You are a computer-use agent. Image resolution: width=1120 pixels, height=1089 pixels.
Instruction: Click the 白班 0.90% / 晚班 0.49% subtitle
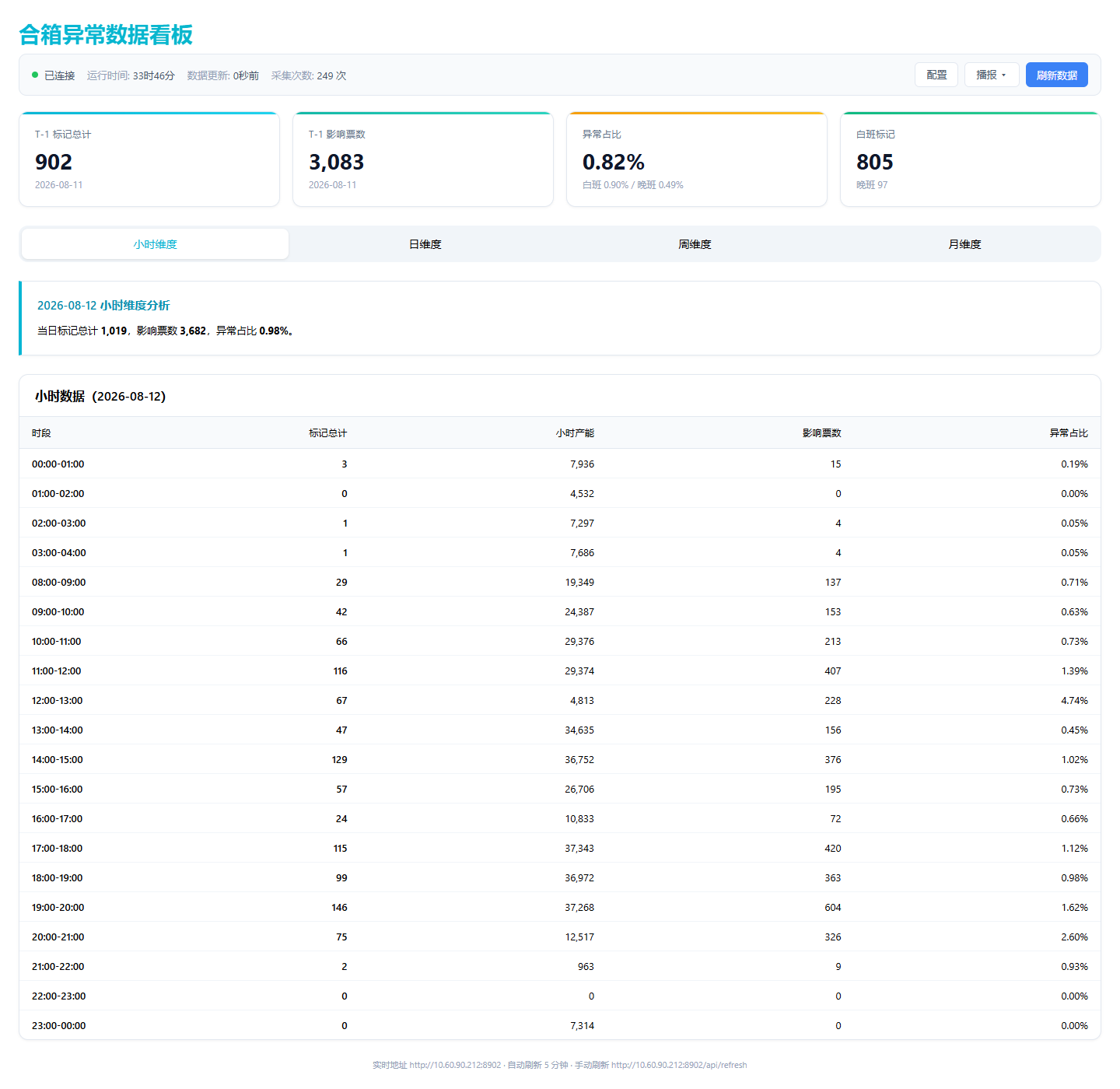tap(633, 185)
